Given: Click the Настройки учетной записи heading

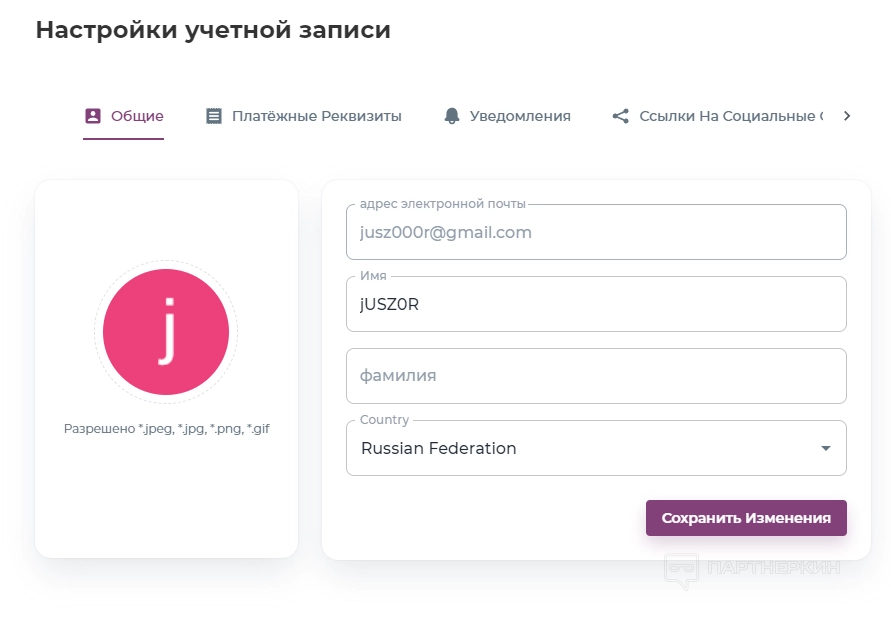Looking at the screenshot, I should (x=213, y=30).
